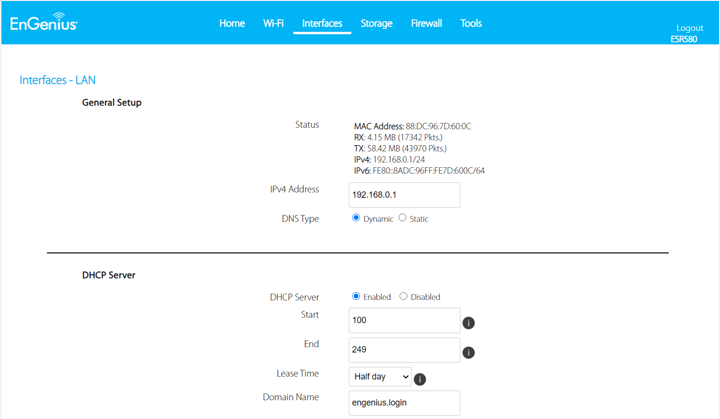Switch to the Wi-Fi tab
This screenshot has width=720, height=419.
click(273, 23)
